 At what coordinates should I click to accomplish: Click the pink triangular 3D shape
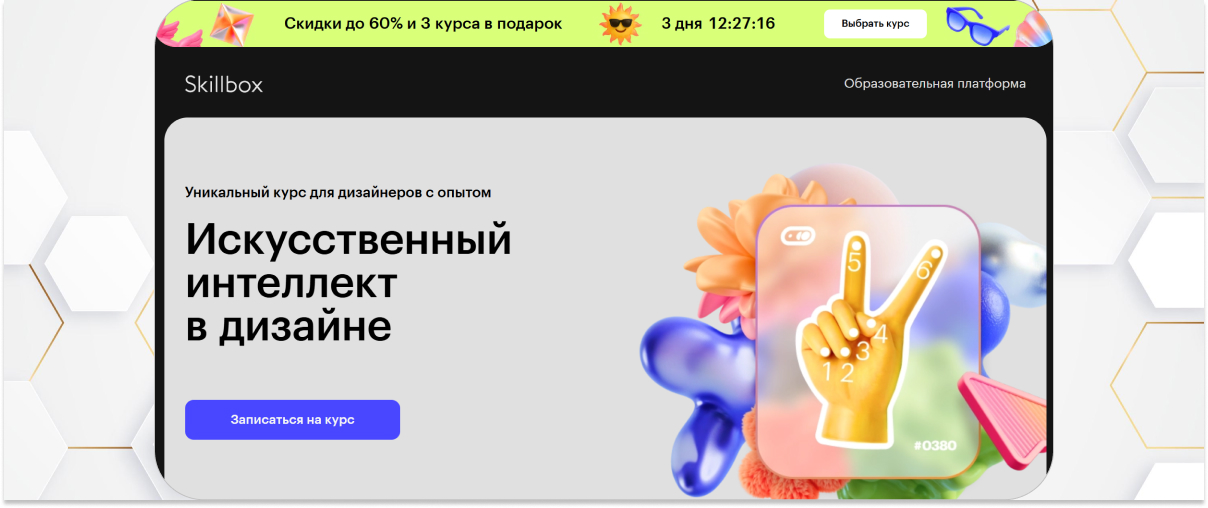[x=1003, y=408]
